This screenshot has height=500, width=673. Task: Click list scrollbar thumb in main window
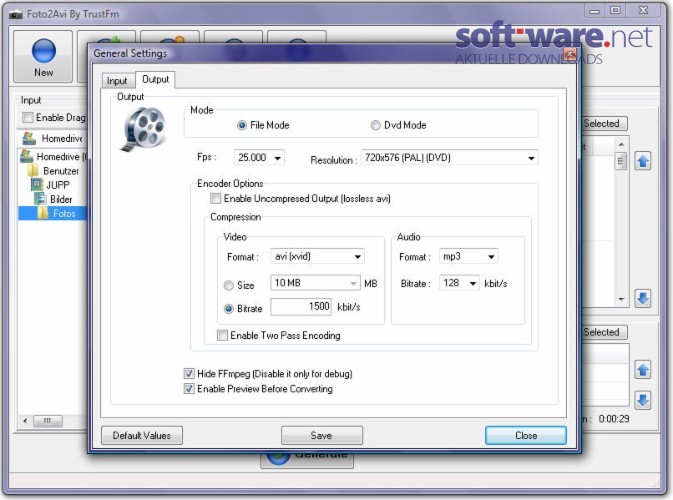pyautogui.click(x=621, y=161)
